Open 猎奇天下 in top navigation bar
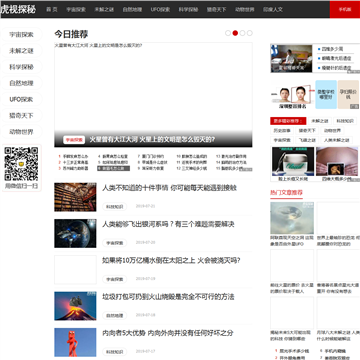The height and width of the screenshot is (360, 360). pyautogui.click(x=216, y=9)
